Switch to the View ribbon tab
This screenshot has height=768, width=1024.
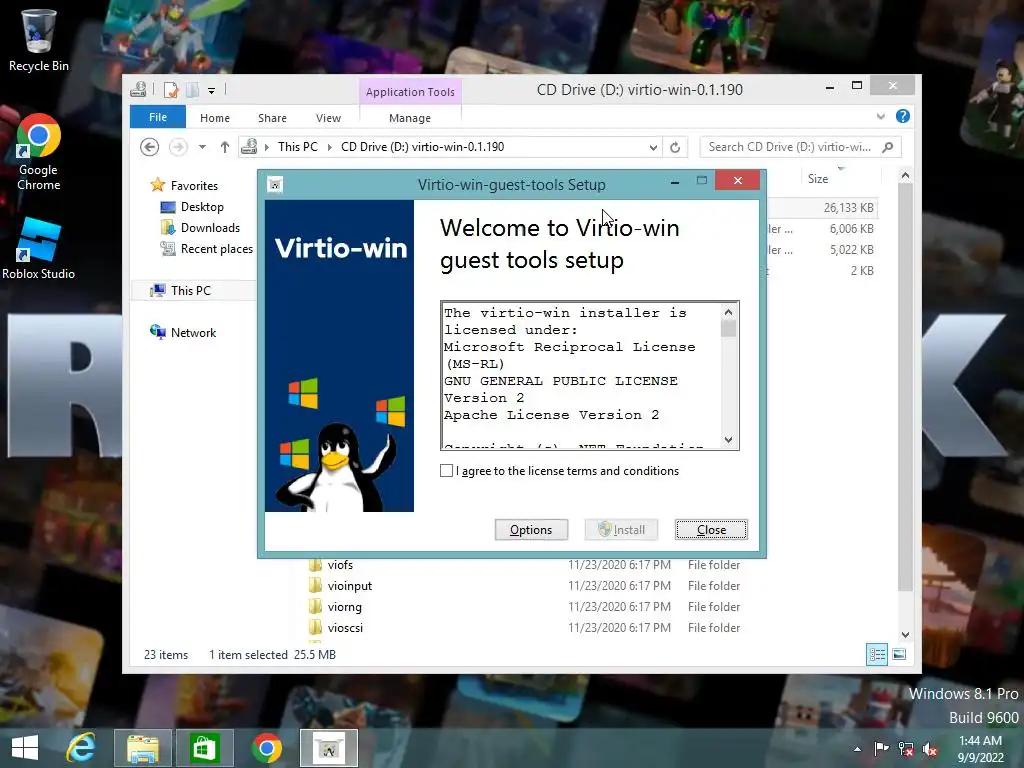point(328,118)
